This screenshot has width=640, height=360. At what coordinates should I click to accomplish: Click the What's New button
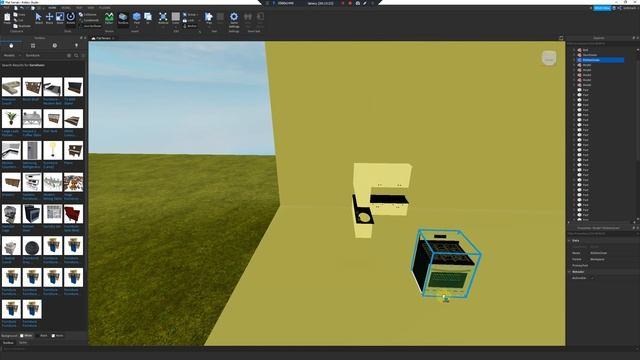(602, 8)
